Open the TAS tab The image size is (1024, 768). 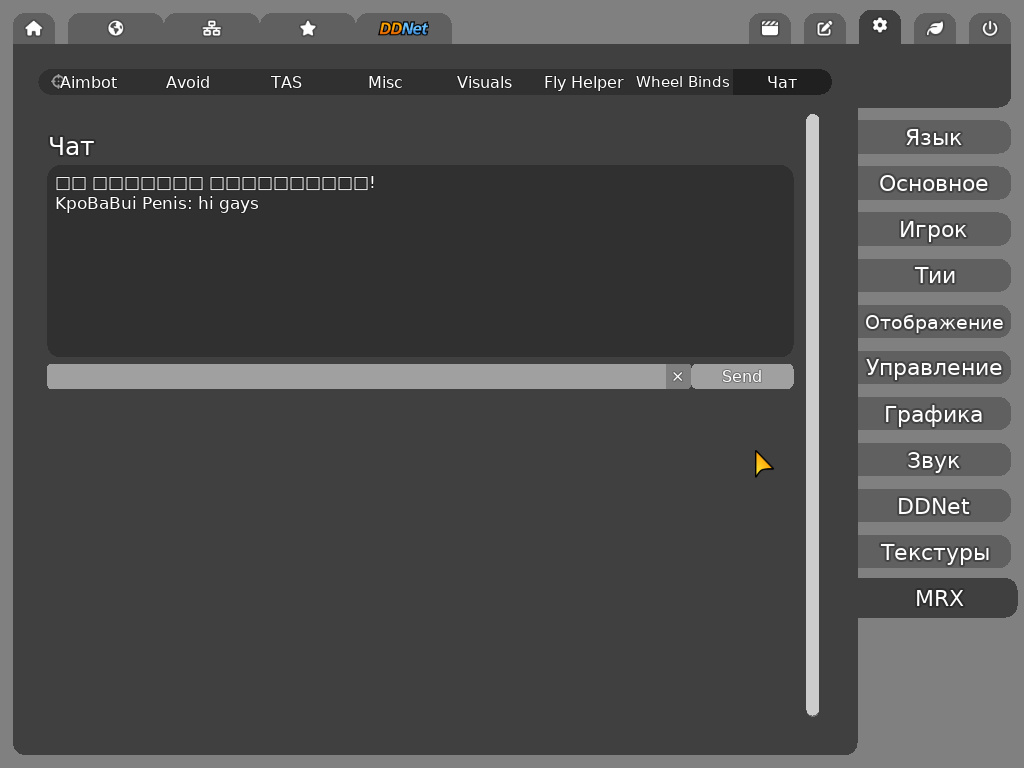[x=286, y=82]
